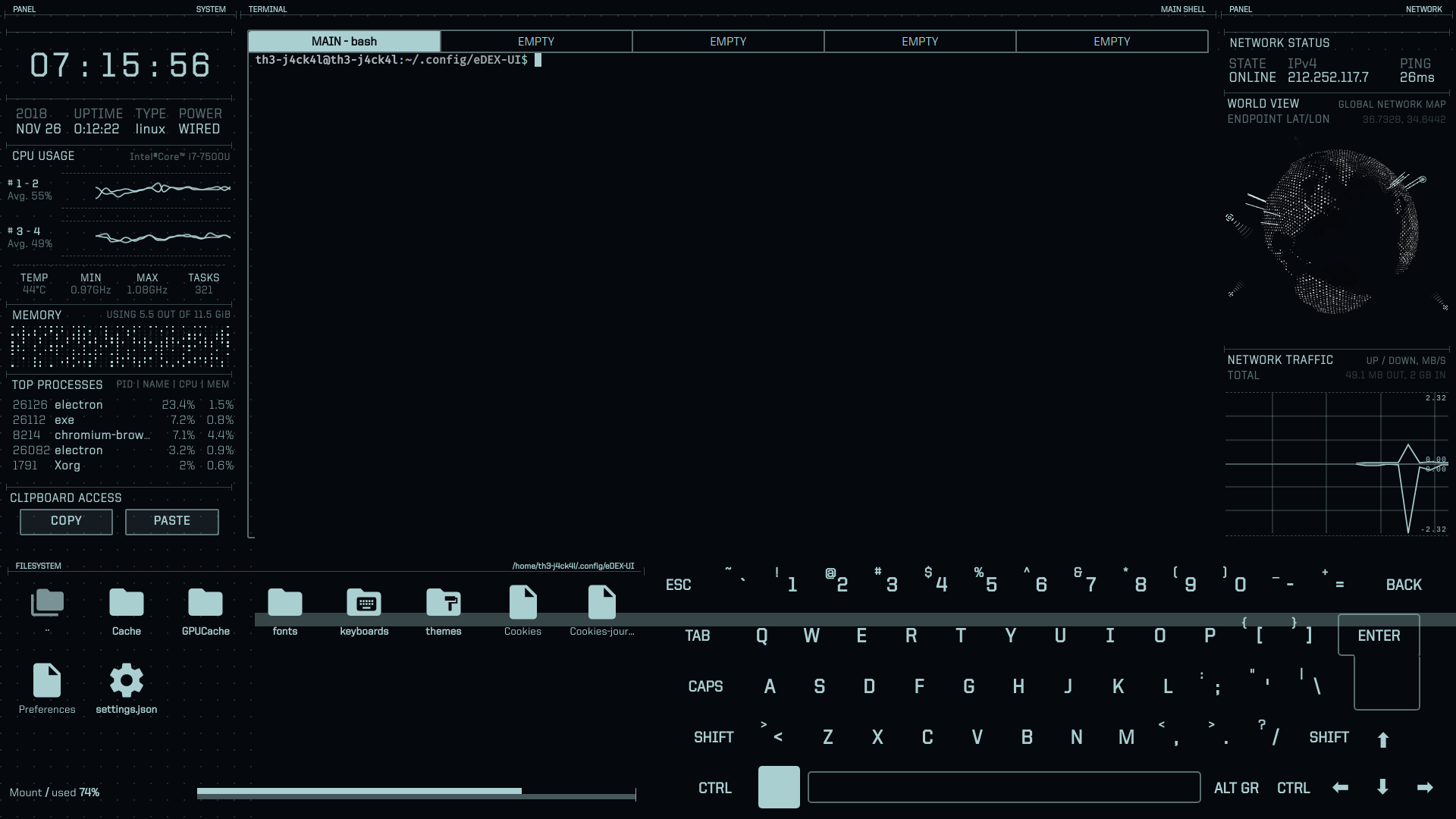The width and height of the screenshot is (1456, 819).
Task: Open a new terminal in an EMPTY tab
Action: [537, 41]
